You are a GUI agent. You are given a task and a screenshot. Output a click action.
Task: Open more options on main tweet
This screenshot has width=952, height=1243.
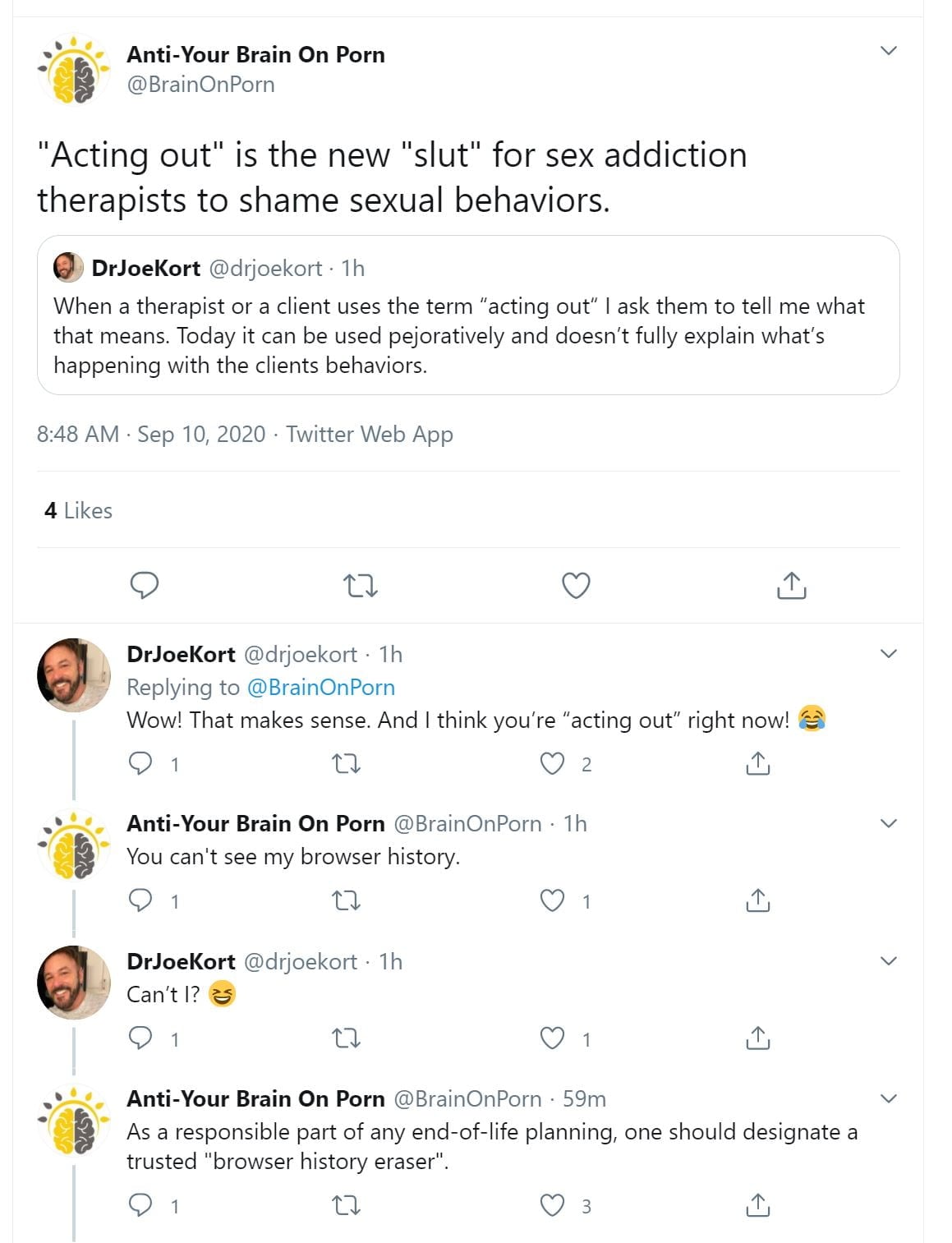point(888,51)
